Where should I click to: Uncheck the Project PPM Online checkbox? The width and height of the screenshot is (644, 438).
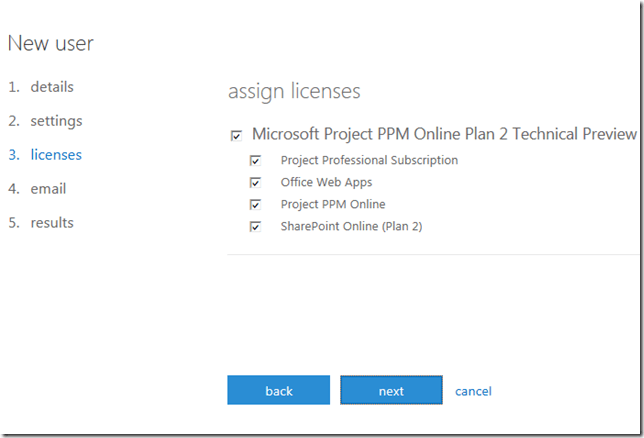click(256, 205)
